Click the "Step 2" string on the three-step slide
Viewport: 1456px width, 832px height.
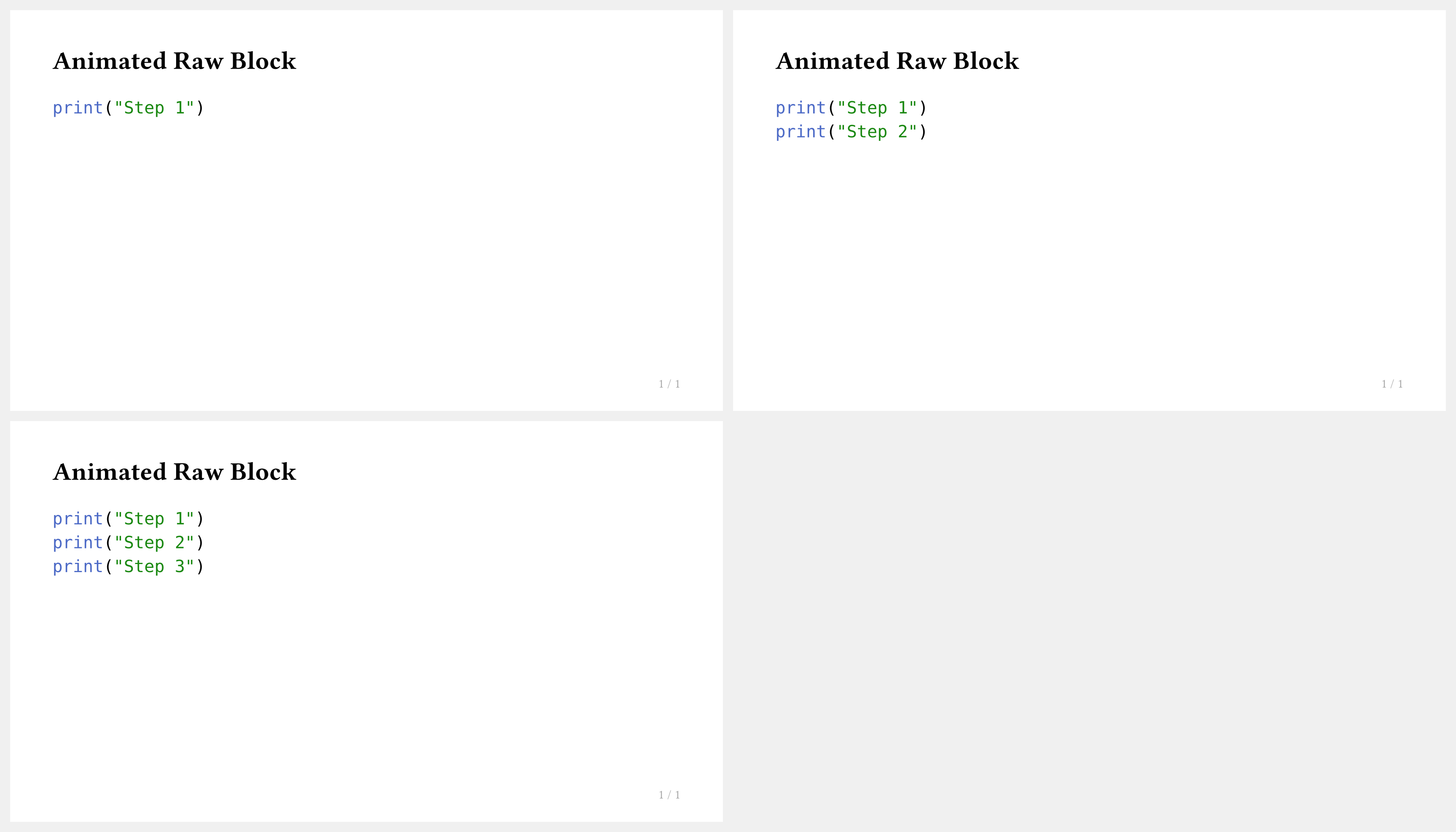(x=154, y=543)
